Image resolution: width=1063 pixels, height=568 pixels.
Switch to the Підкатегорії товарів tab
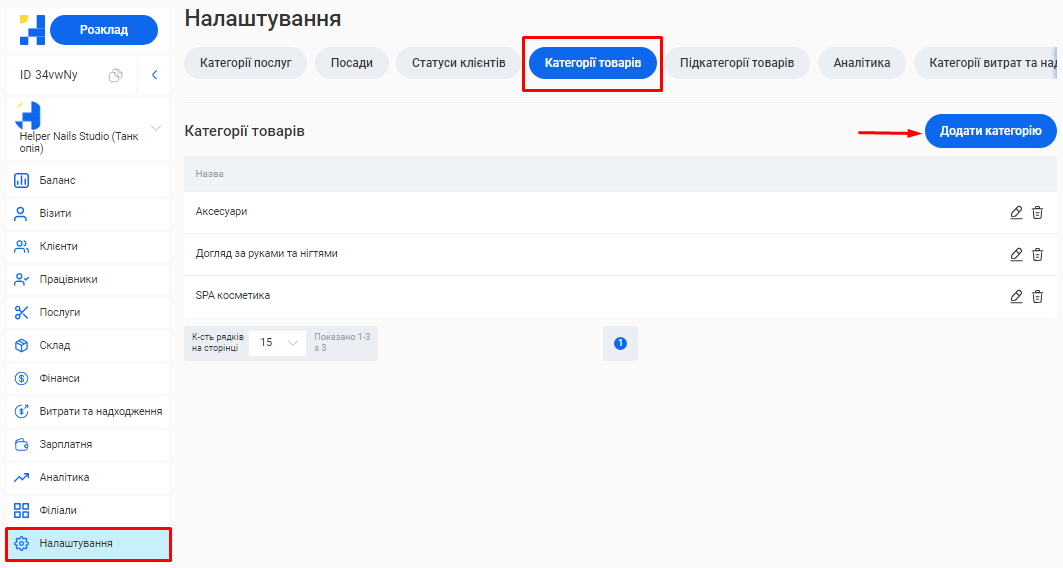point(737,63)
